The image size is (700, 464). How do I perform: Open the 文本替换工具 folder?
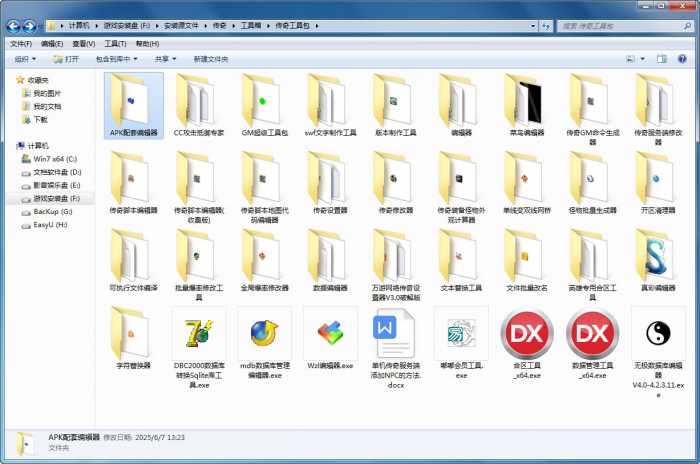click(461, 261)
